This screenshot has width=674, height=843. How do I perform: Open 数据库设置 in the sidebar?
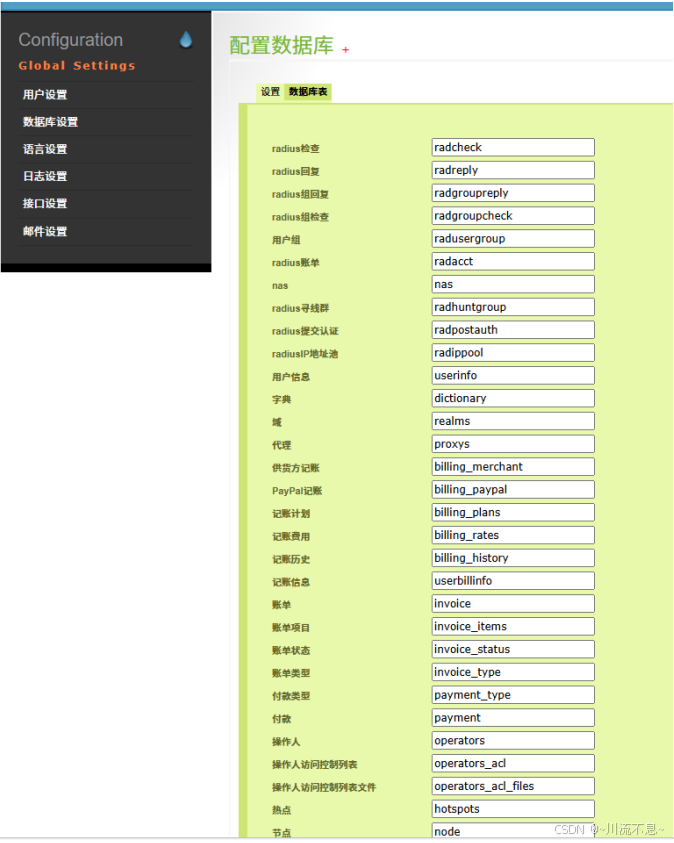(51, 122)
